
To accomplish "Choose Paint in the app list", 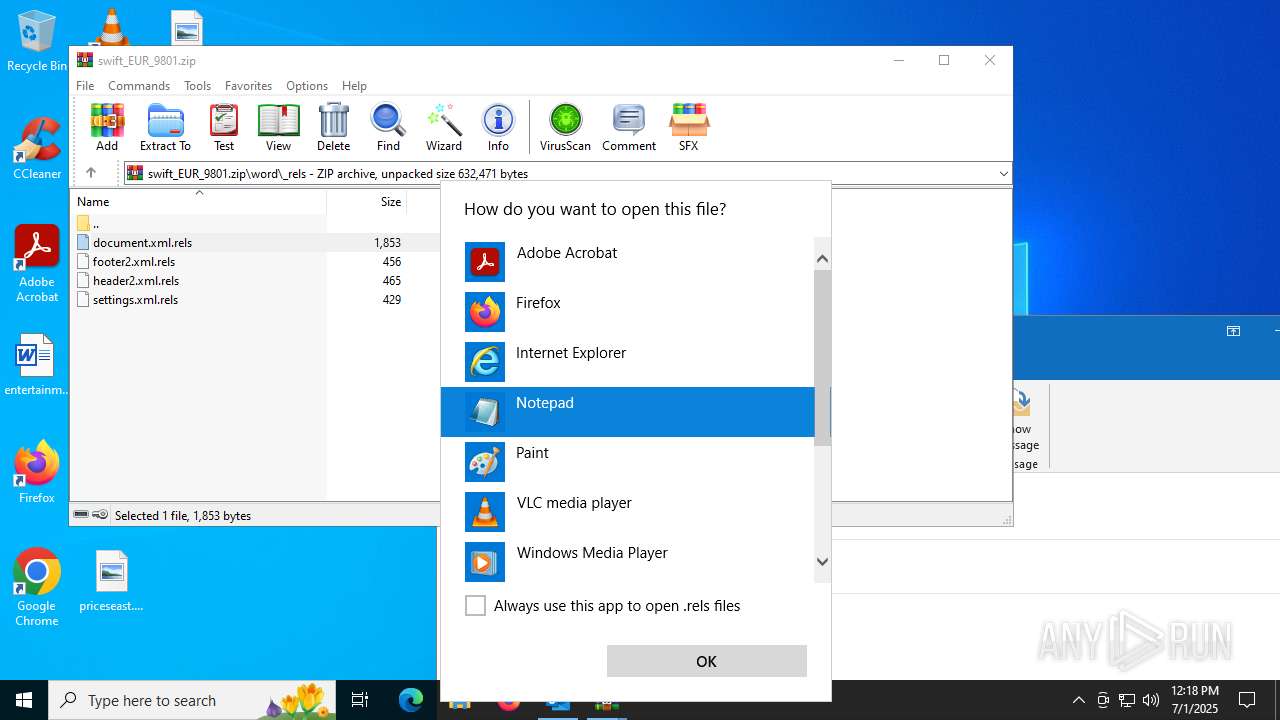I will tap(628, 462).
